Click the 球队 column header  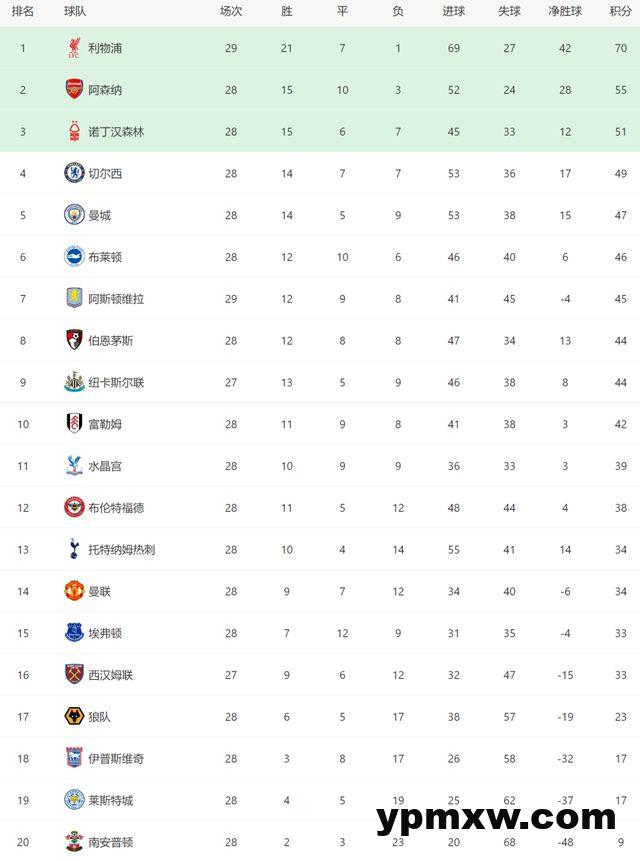pos(74,11)
